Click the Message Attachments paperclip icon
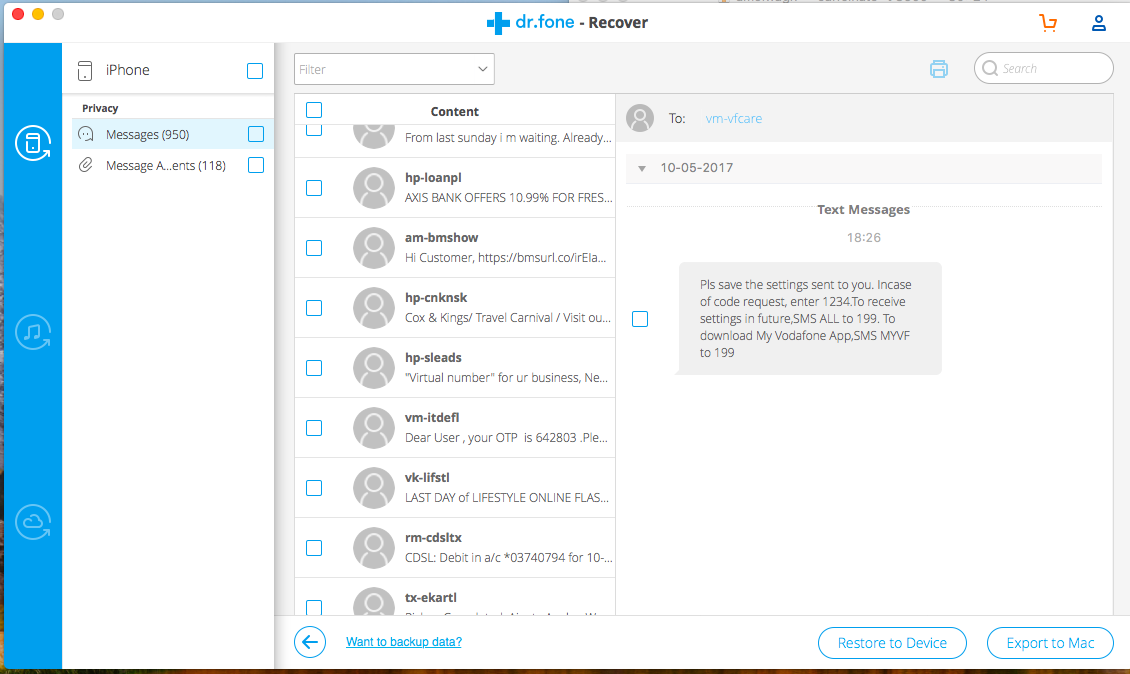Screen dimensions: 1130x674 click(86, 165)
